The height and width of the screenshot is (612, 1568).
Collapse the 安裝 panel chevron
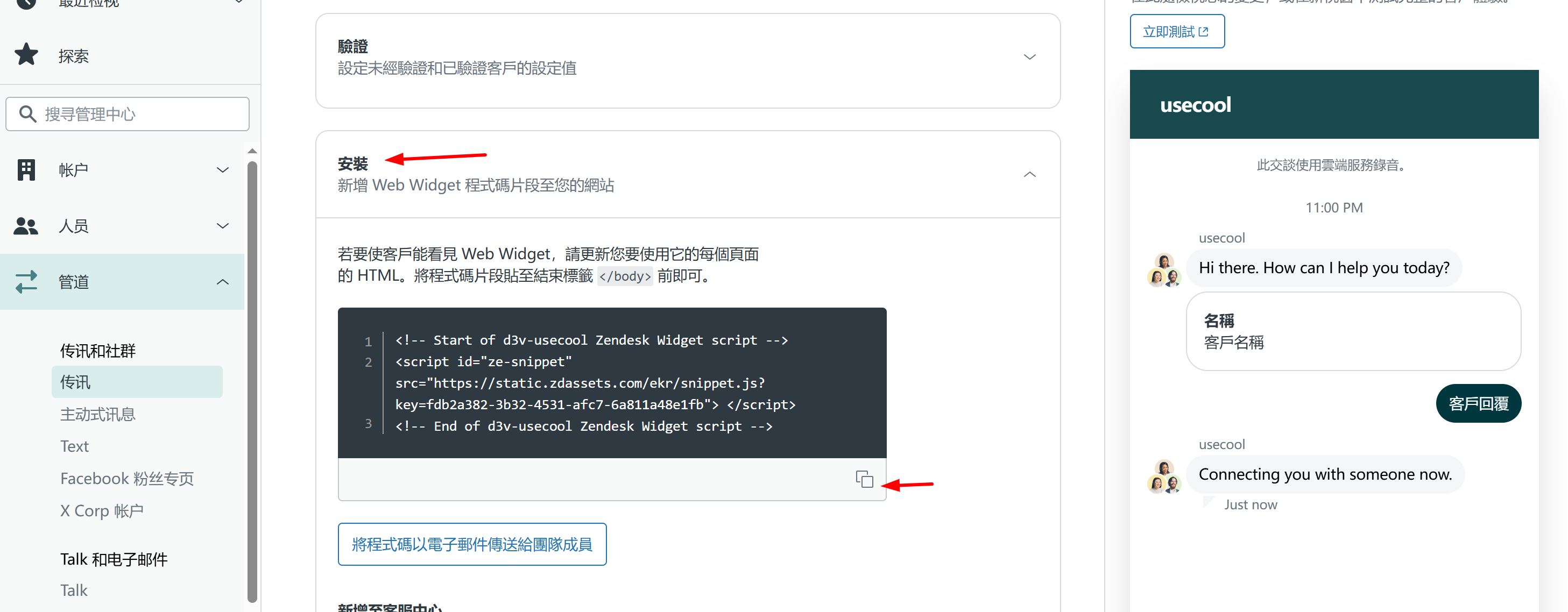click(1029, 175)
